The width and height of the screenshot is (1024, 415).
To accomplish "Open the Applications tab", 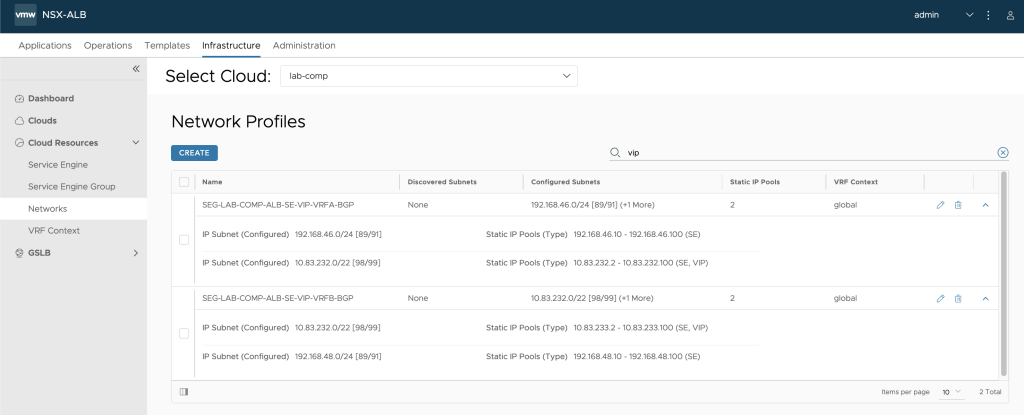I will pos(44,45).
